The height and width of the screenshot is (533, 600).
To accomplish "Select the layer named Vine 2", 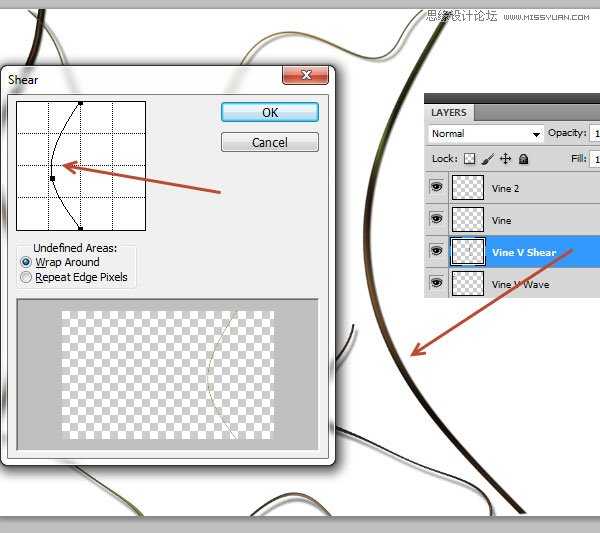I will (505, 189).
